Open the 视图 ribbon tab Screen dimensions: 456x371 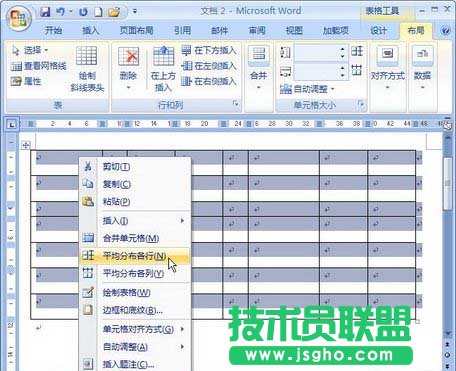coord(294,31)
